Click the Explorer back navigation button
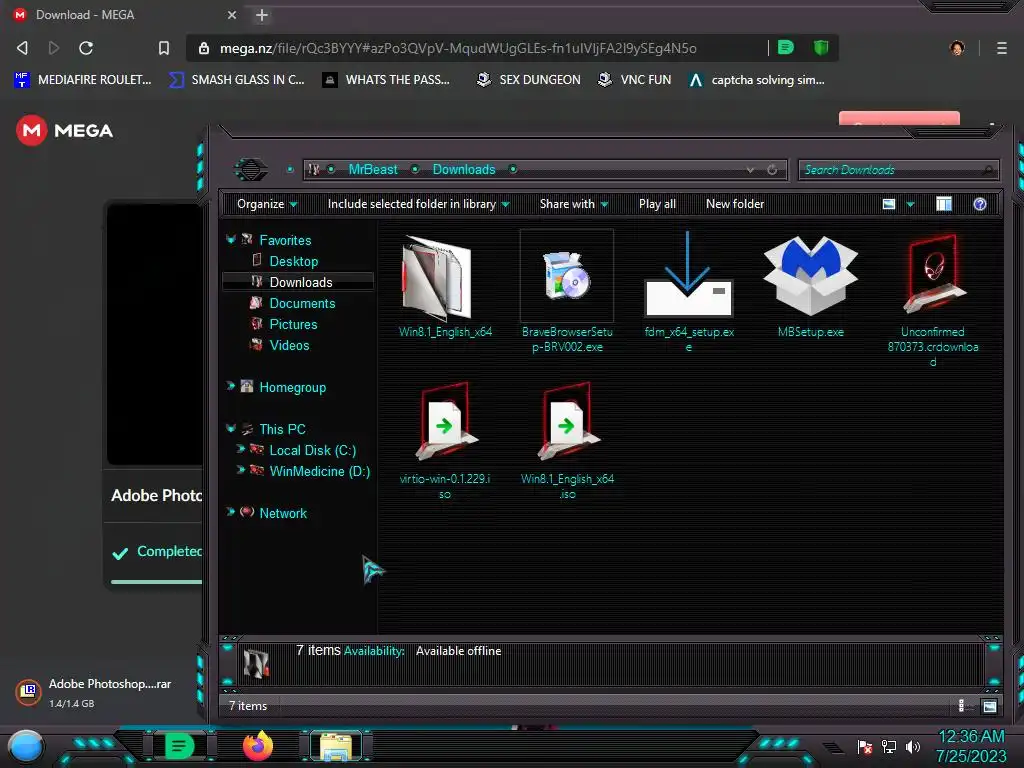Screen dimensions: 1024x768 251,170
